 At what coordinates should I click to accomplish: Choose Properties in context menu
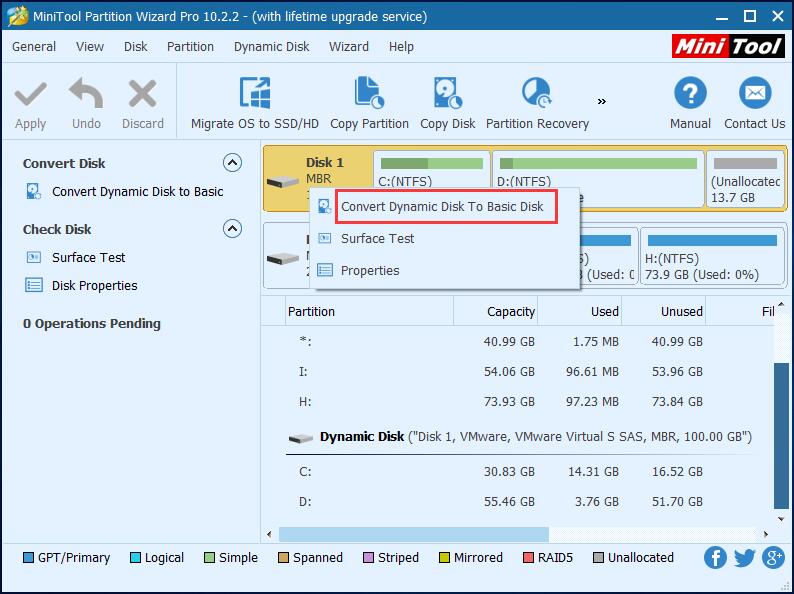pyautogui.click(x=370, y=270)
